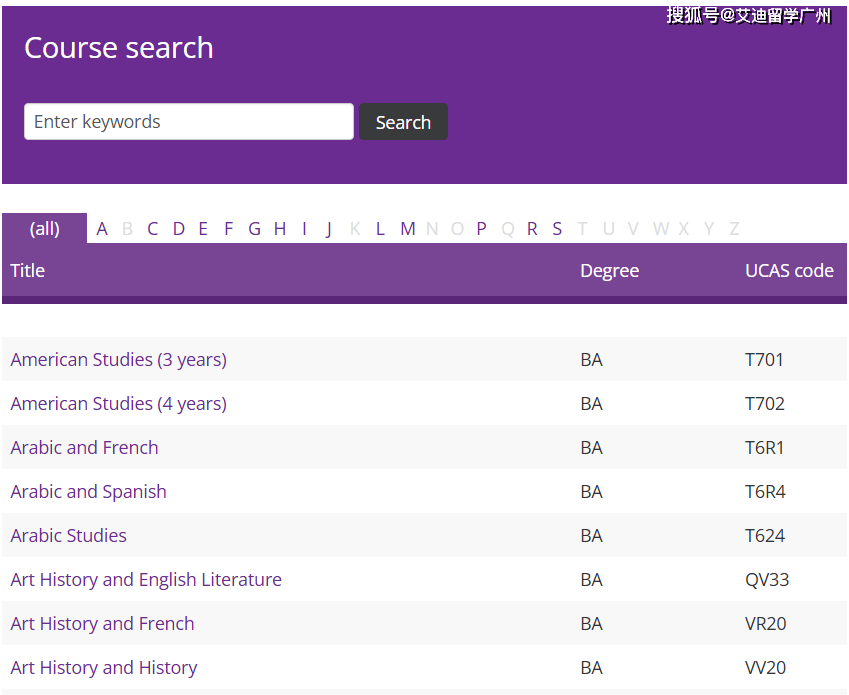Click the Degree column header
Image resolution: width=849 pixels, height=695 pixels.
click(x=610, y=271)
